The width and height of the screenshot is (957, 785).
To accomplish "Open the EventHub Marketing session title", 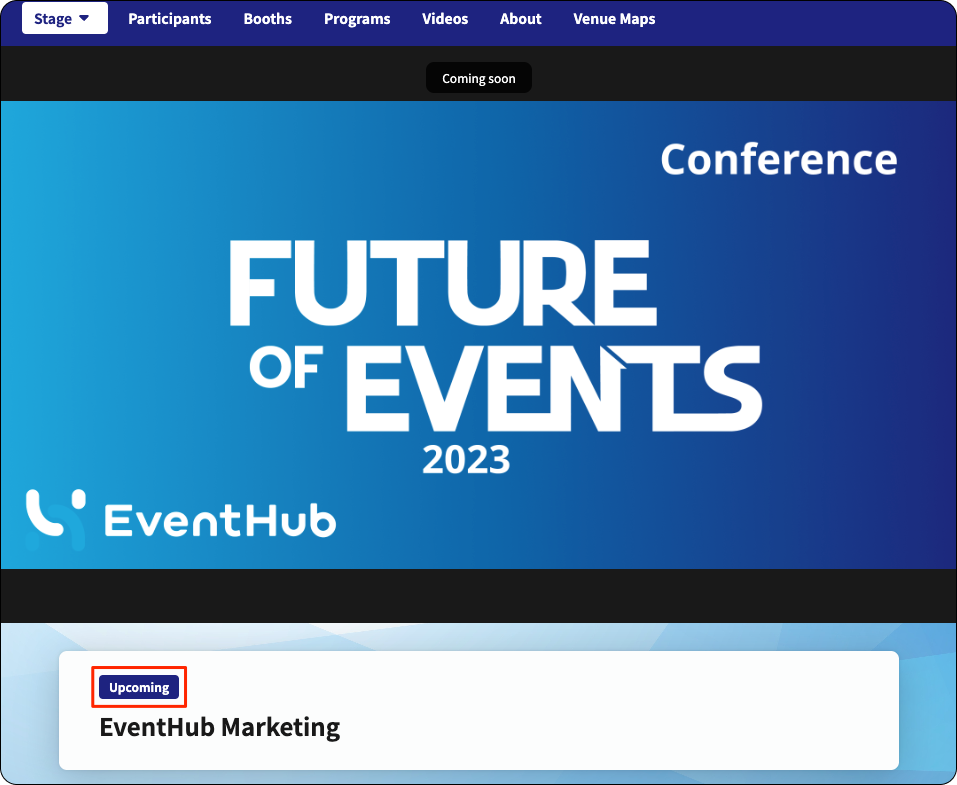I will (220, 728).
